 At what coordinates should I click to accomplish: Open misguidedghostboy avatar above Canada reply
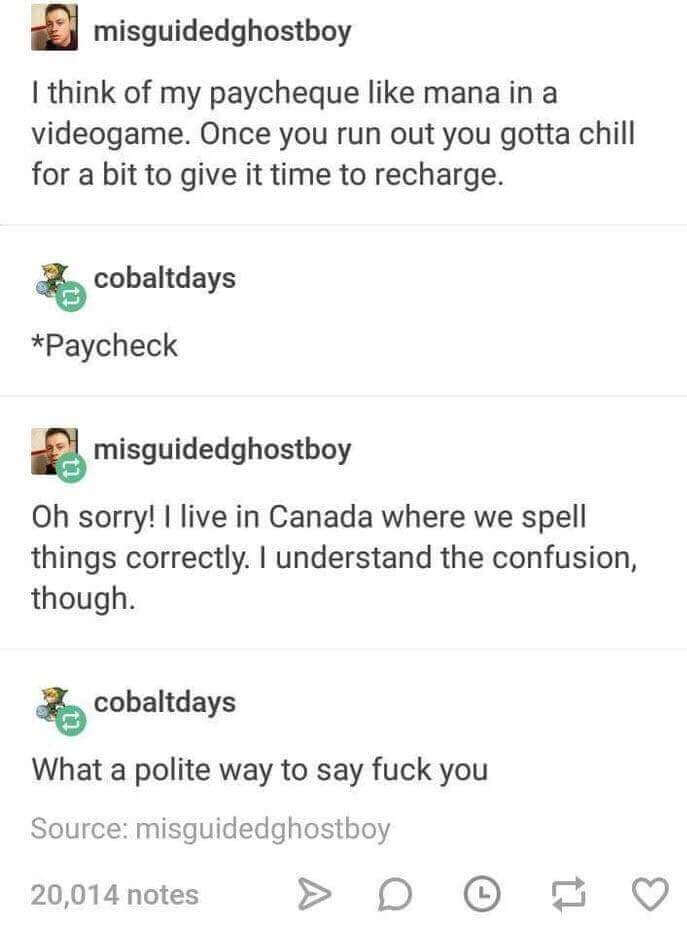[x=54, y=451]
